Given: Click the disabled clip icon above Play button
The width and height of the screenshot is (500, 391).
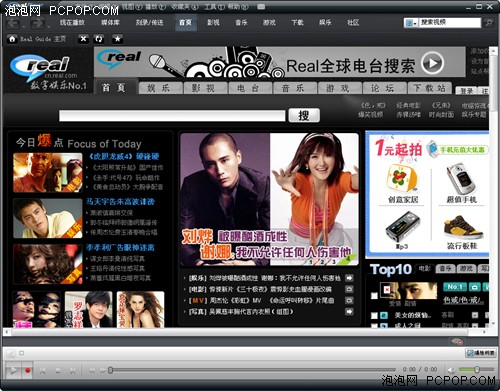Looking at the screenshot, I should point(11,353).
